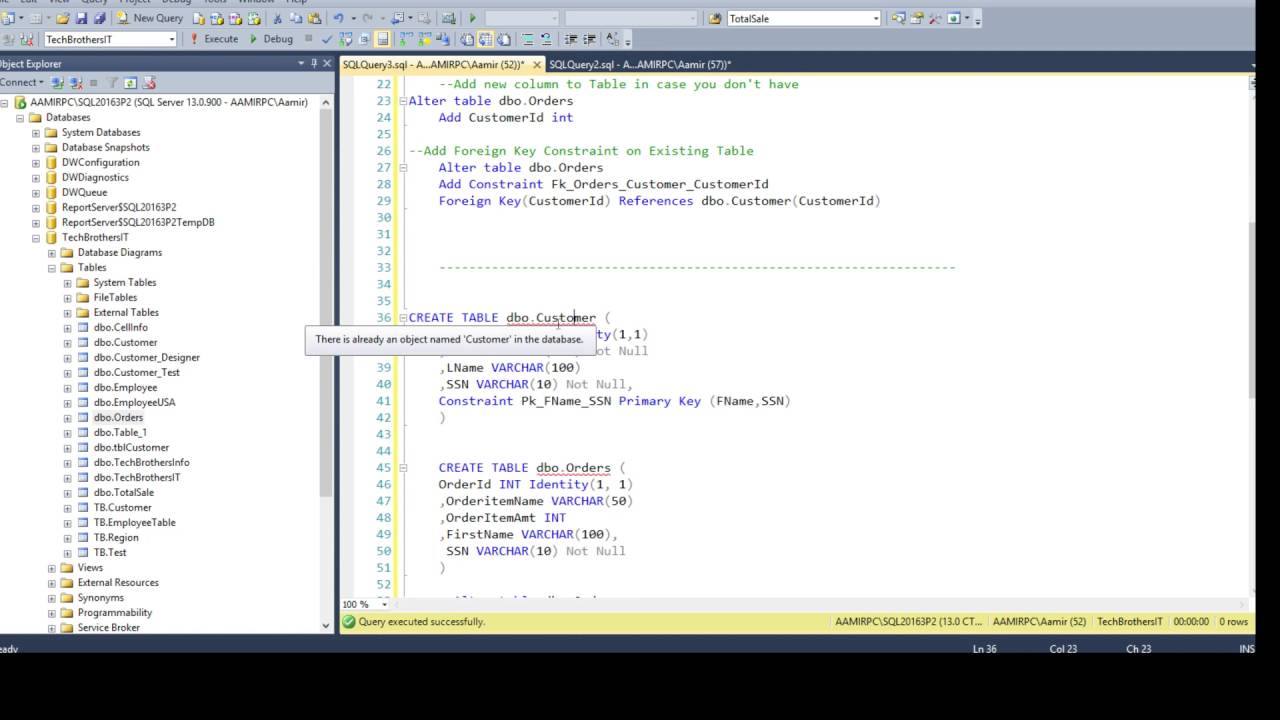
Task: Open the document tab list arrow
Action: click(1252, 64)
